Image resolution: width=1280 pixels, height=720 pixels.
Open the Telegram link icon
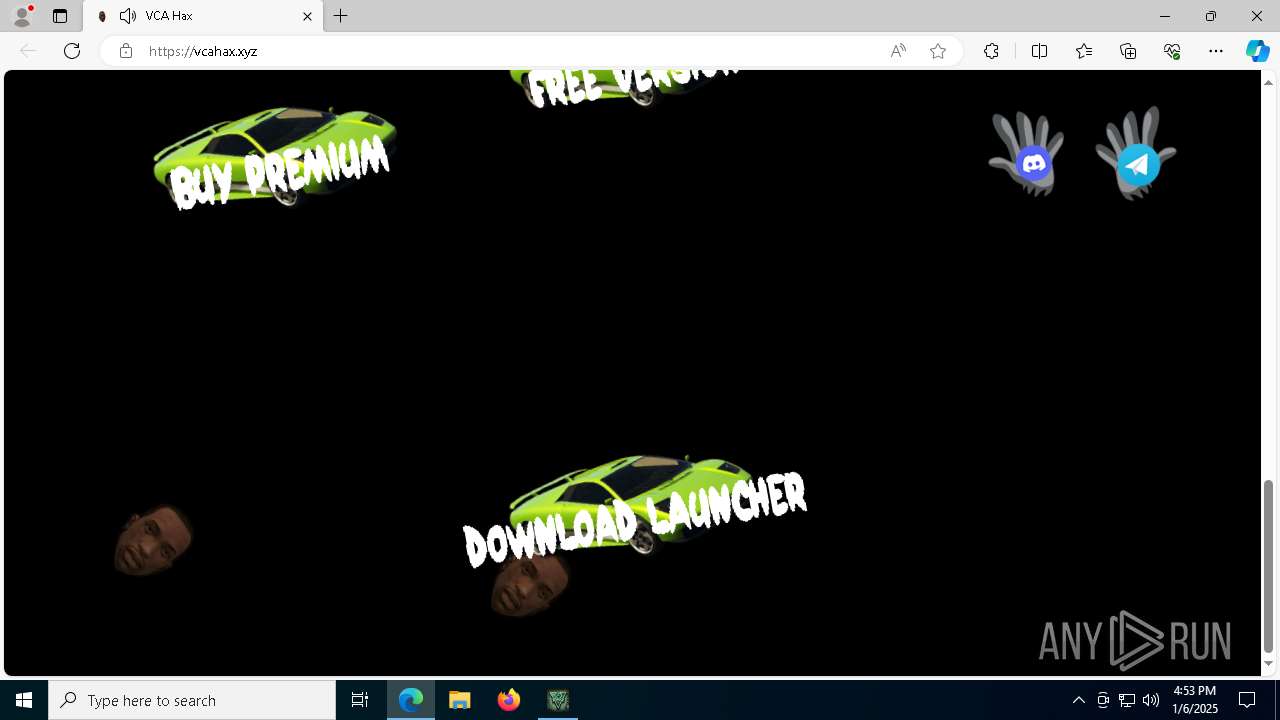pyautogui.click(x=1138, y=164)
